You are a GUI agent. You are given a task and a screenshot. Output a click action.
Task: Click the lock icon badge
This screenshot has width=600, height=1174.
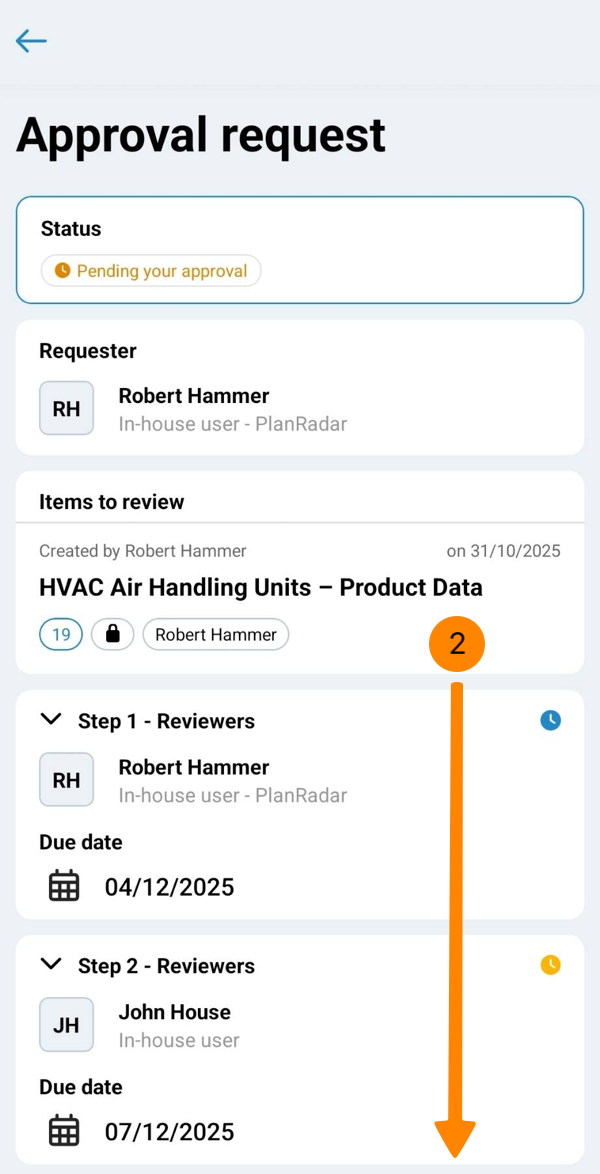tap(112, 634)
